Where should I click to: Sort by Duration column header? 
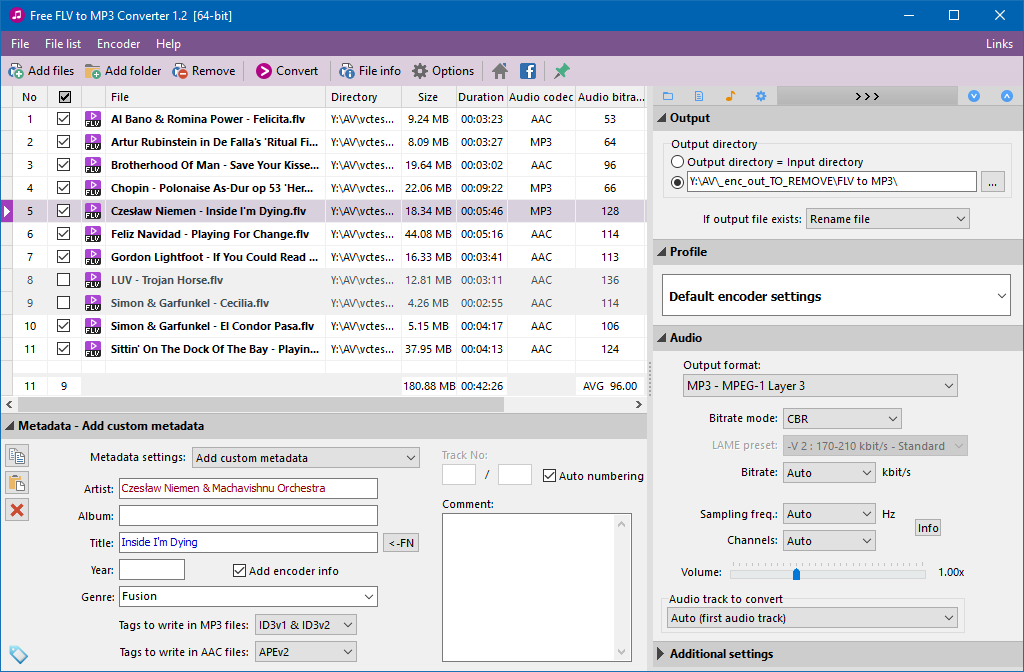[481, 97]
